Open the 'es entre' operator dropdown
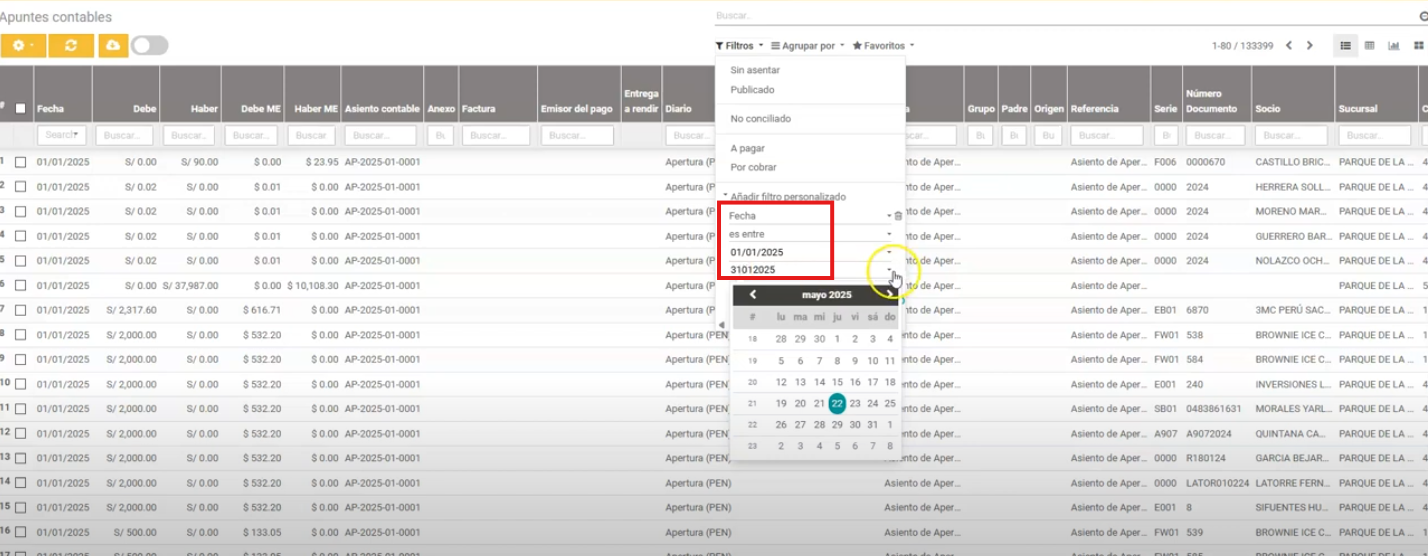This screenshot has width=1428, height=556. pyautogui.click(x=810, y=234)
